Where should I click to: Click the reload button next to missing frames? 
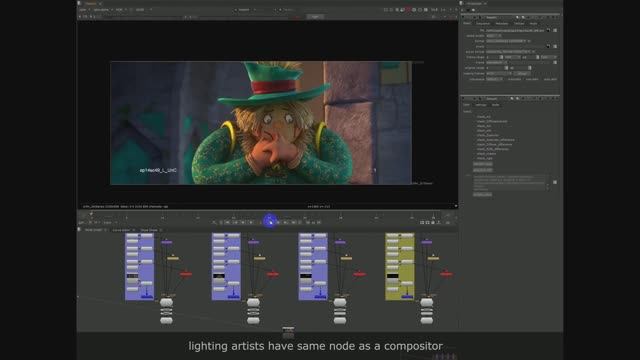(521, 73)
